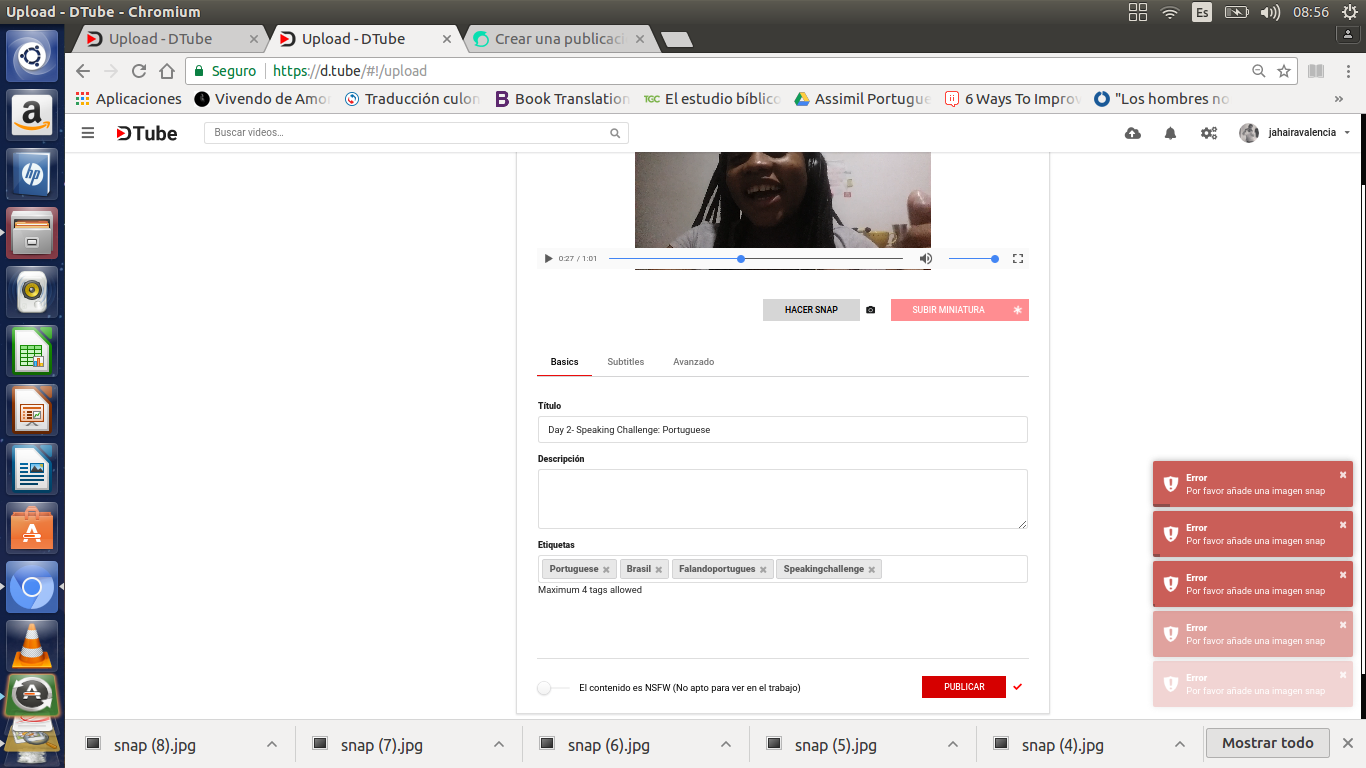
Task: Open the Aplicaciones bookmark
Action: 128,99
